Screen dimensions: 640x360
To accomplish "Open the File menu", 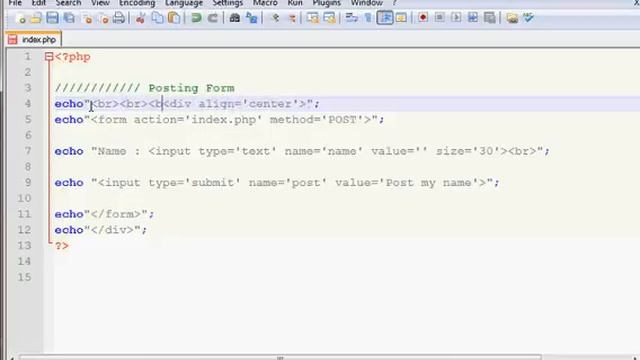I will point(15,3).
